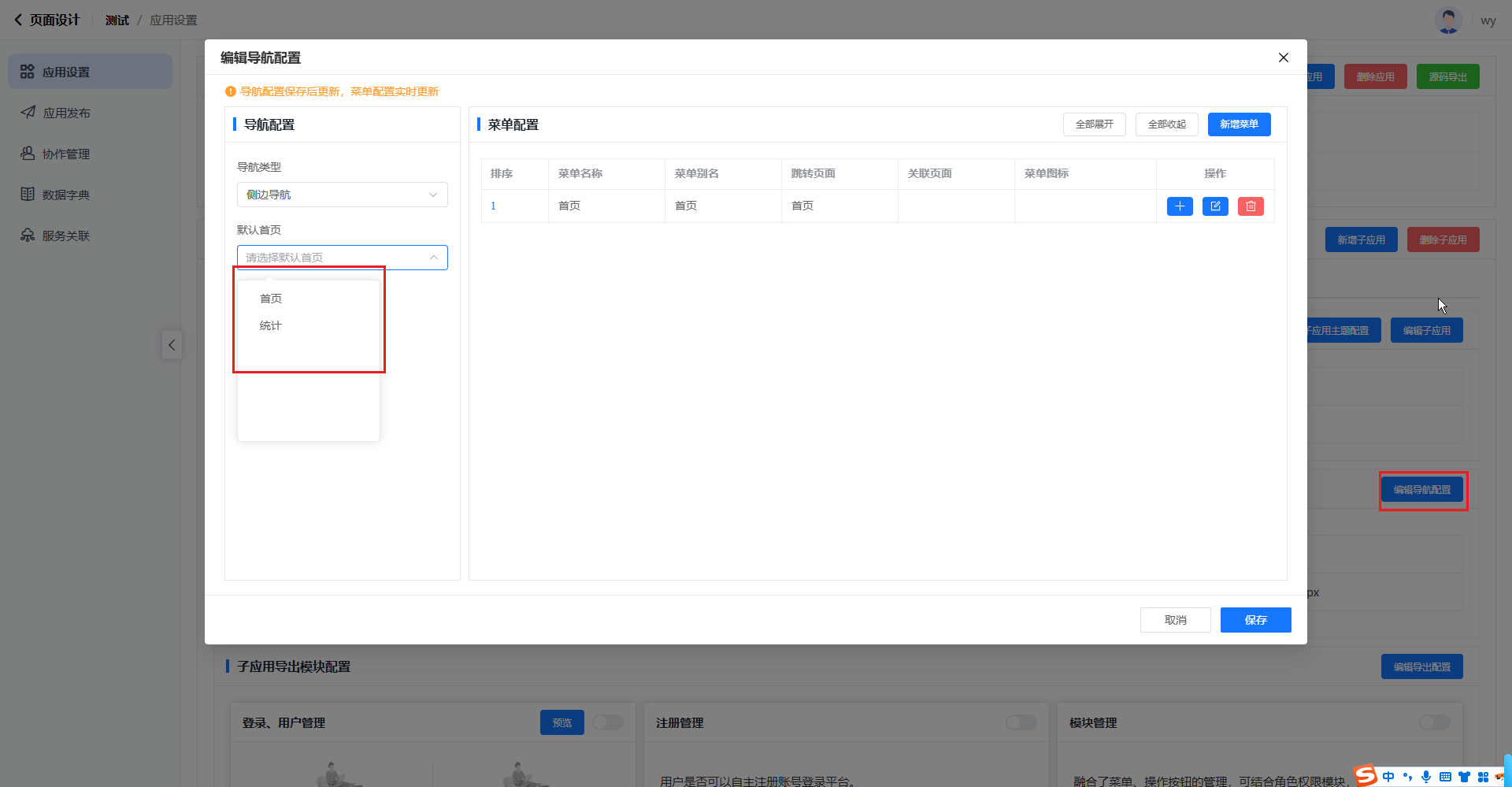This screenshot has height=787, width=1512.
Task: Enable the 模块管理 switch
Action: [x=1434, y=722]
